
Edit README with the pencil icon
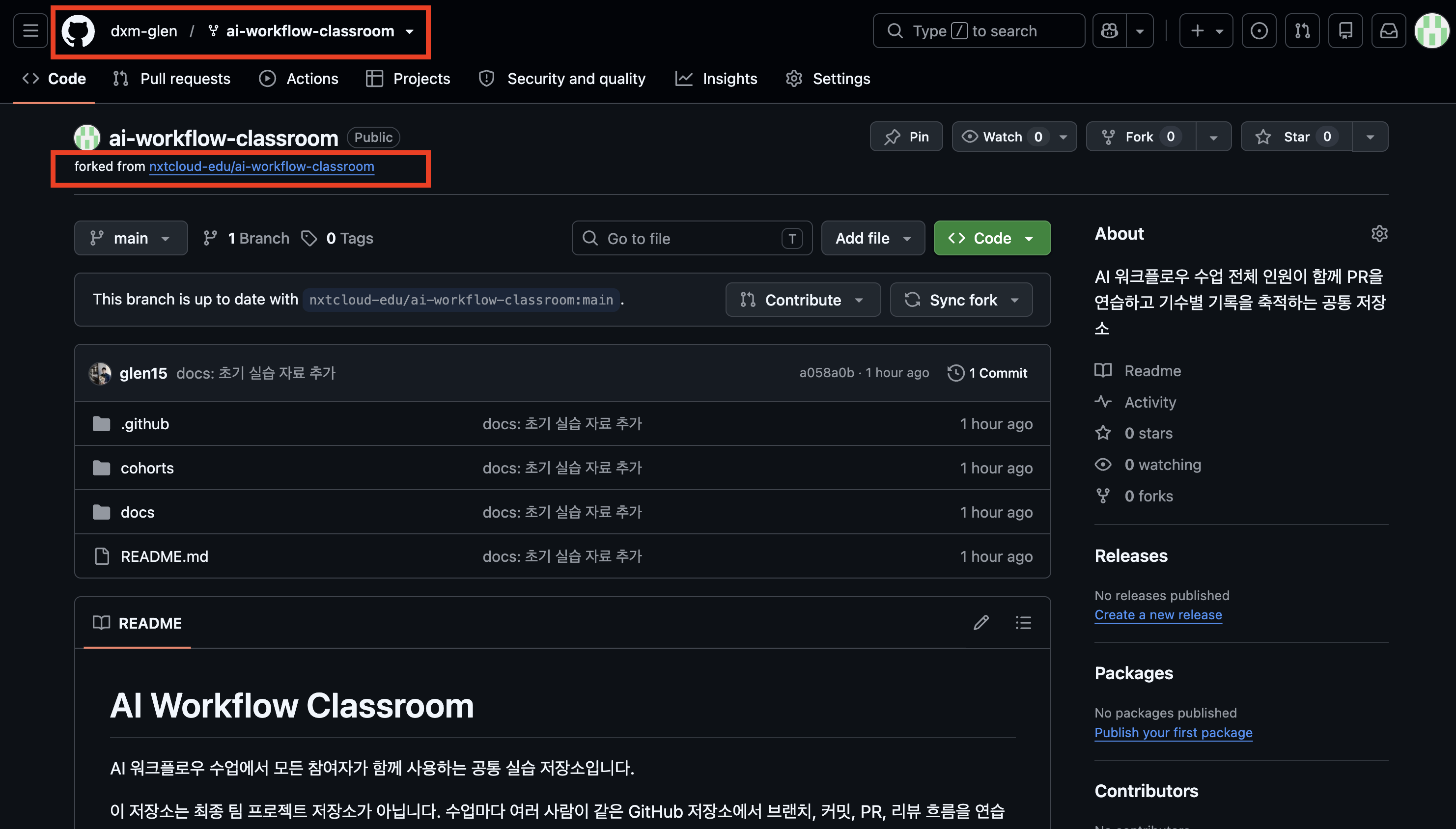[x=980, y=623]
